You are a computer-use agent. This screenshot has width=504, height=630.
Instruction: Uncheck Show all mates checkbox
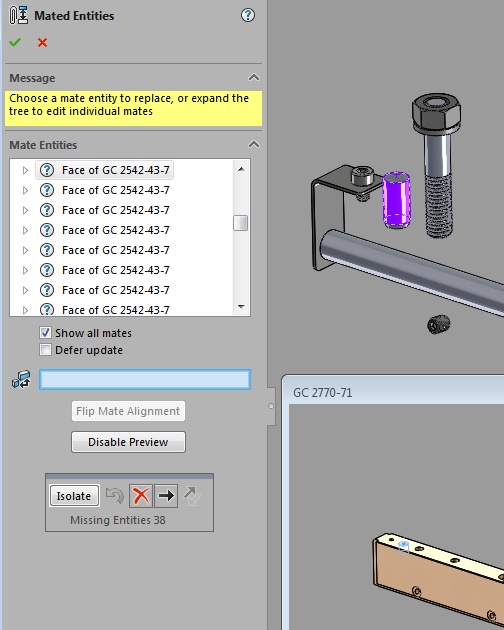pos(45,333)
